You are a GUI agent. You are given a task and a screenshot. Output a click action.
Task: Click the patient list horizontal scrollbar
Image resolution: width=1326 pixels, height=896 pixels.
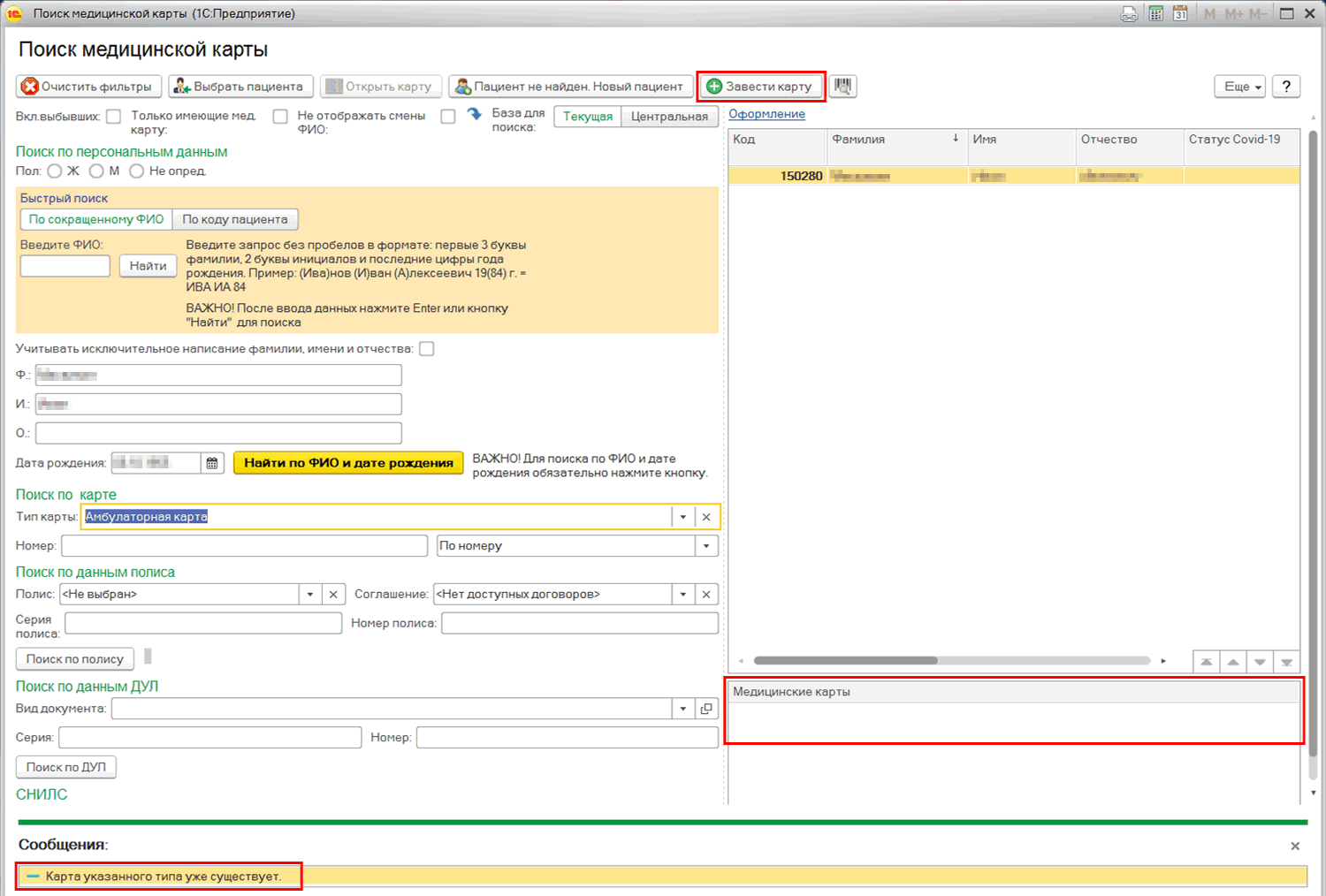[845, 661]
